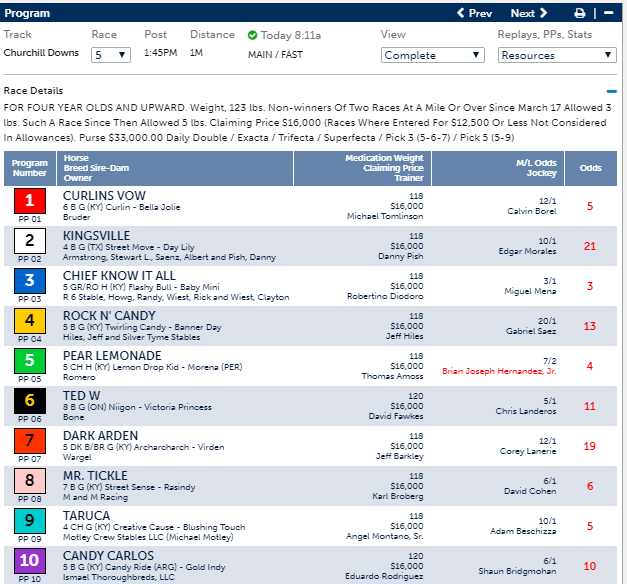Collapse the Race Details section
The height and width of the screenshot is (584, 627).
point(611,91)
